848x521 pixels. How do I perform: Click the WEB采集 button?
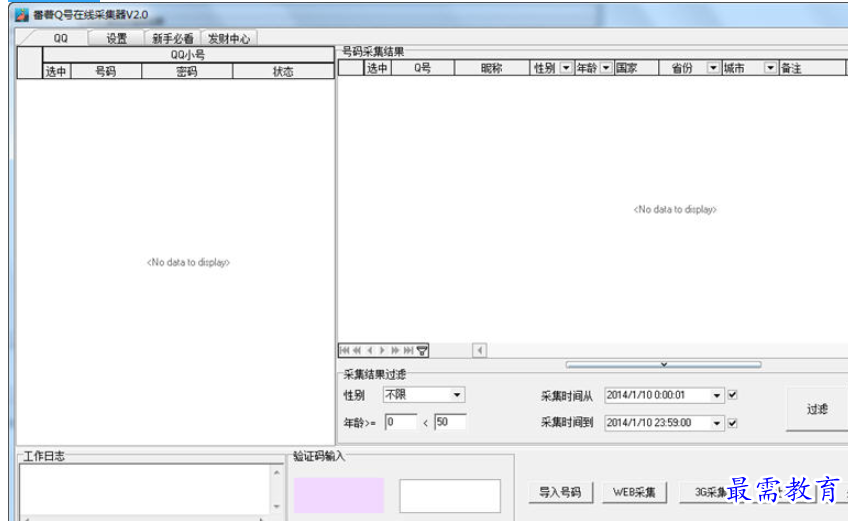click(x=634, y=492)
